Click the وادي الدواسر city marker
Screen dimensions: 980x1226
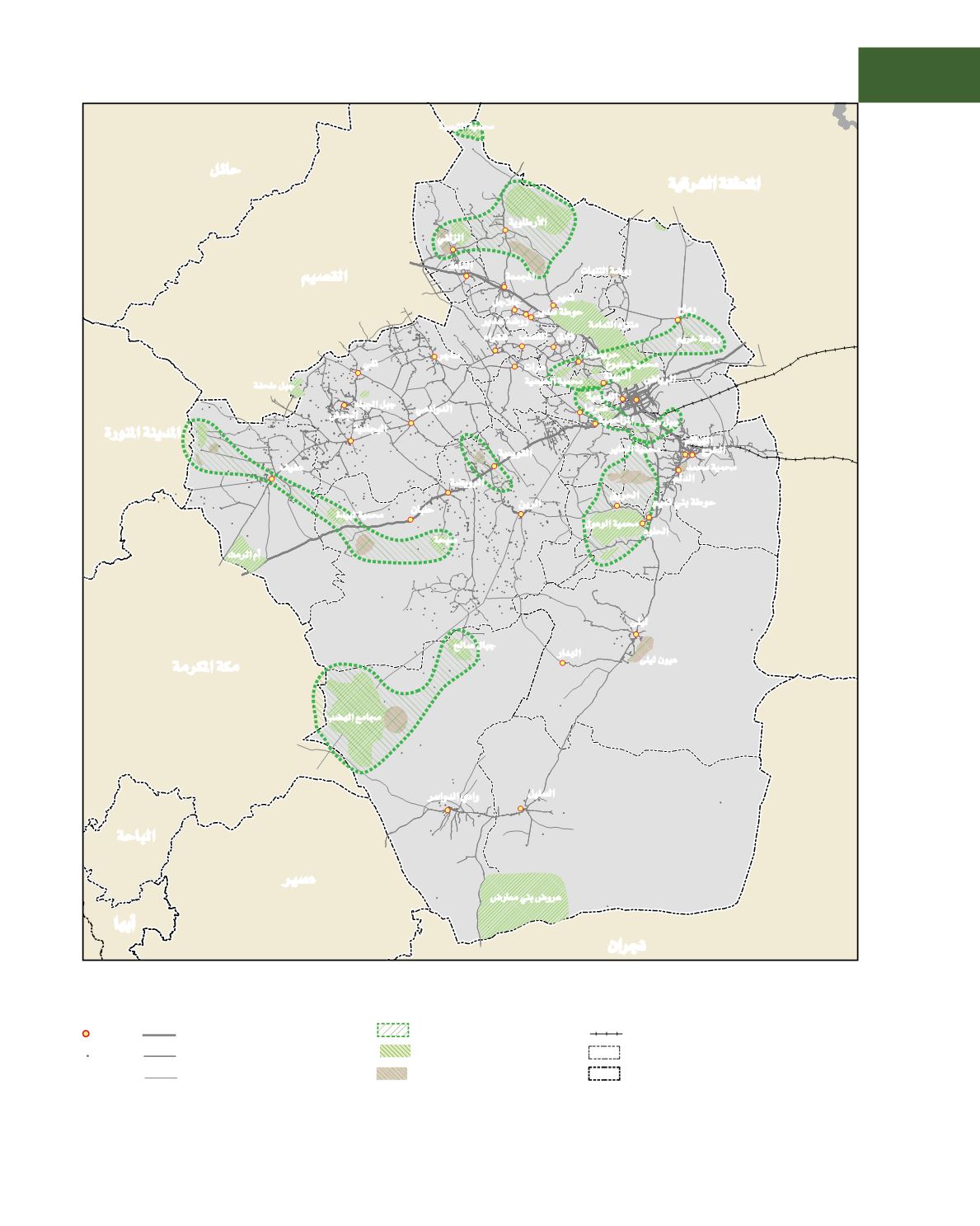point(448,810)
